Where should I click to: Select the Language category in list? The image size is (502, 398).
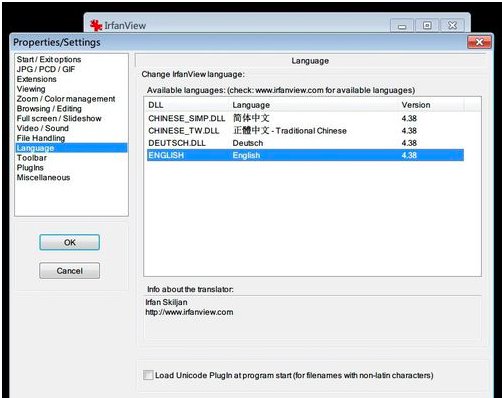(x=71, y=148)
